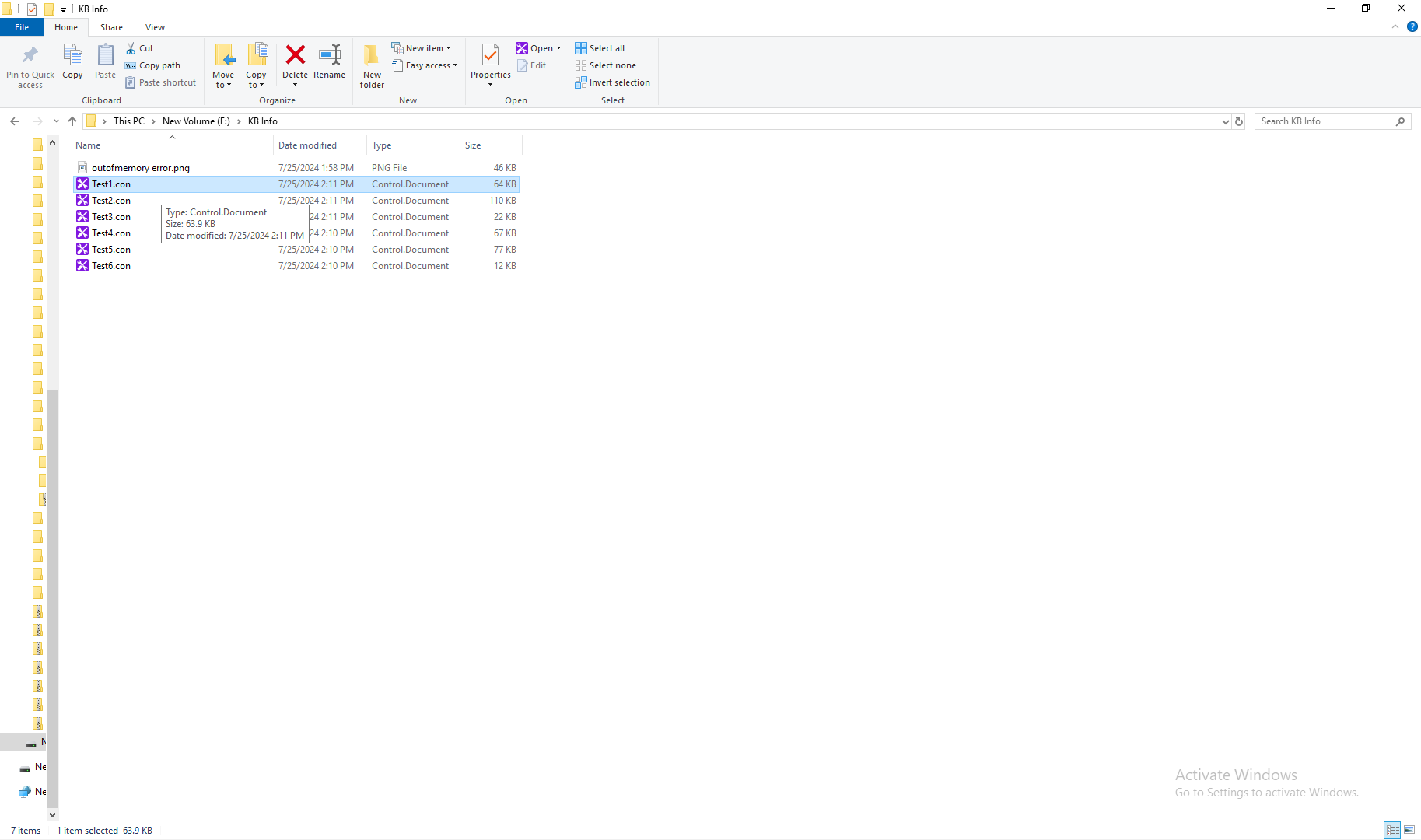Select the outofmemory error.png file

coord(296,168)
